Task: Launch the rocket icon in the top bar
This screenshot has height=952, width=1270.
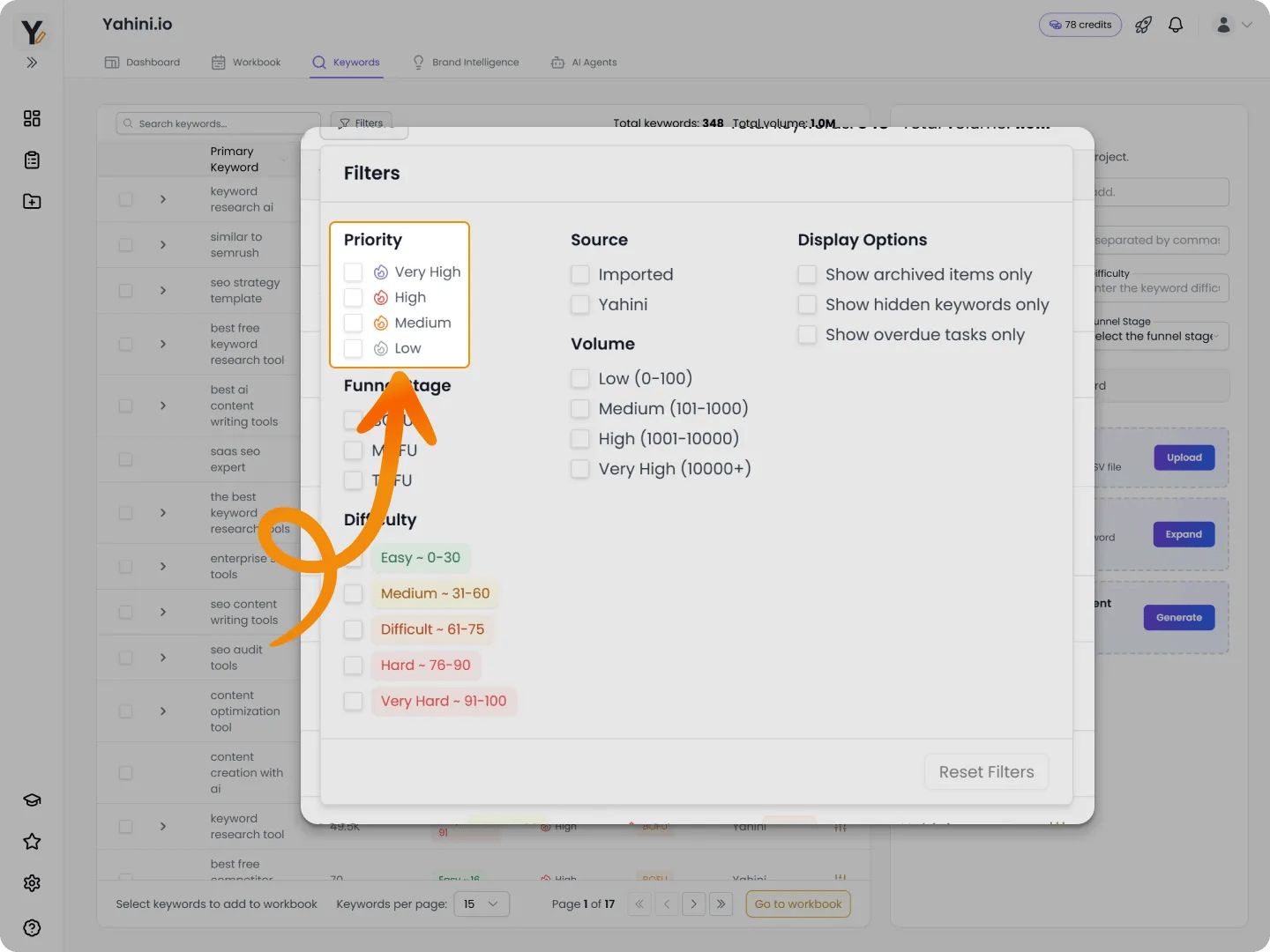Action: click(x=1143, y=25)
